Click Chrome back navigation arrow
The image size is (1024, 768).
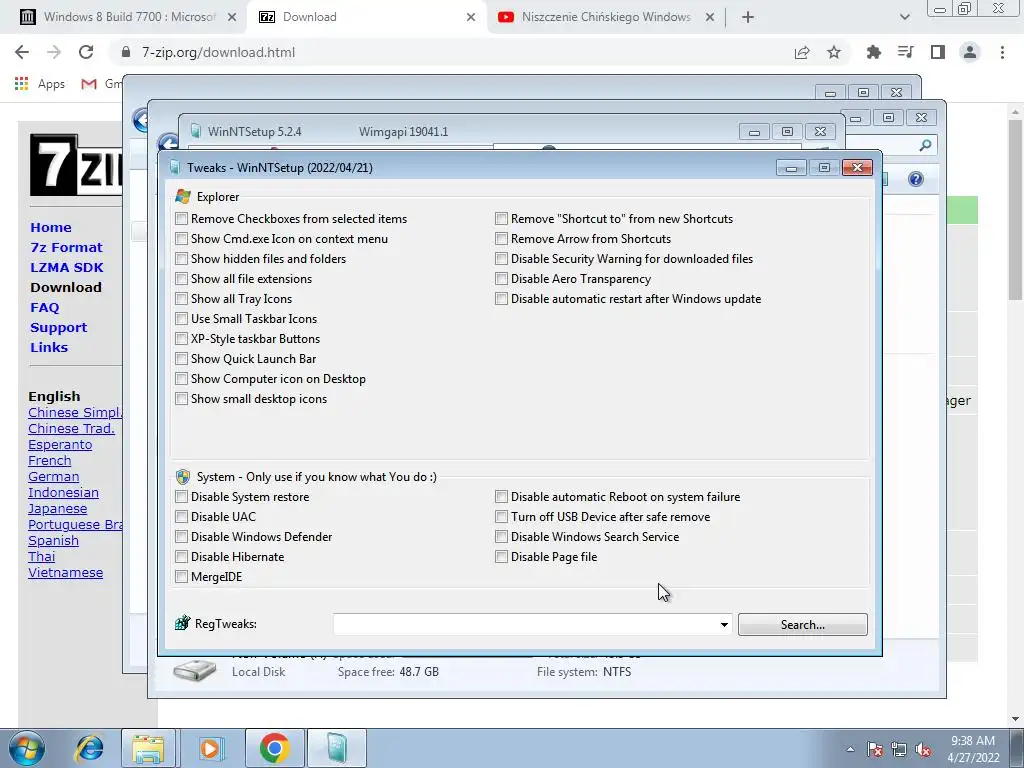[x=22, y=52]
